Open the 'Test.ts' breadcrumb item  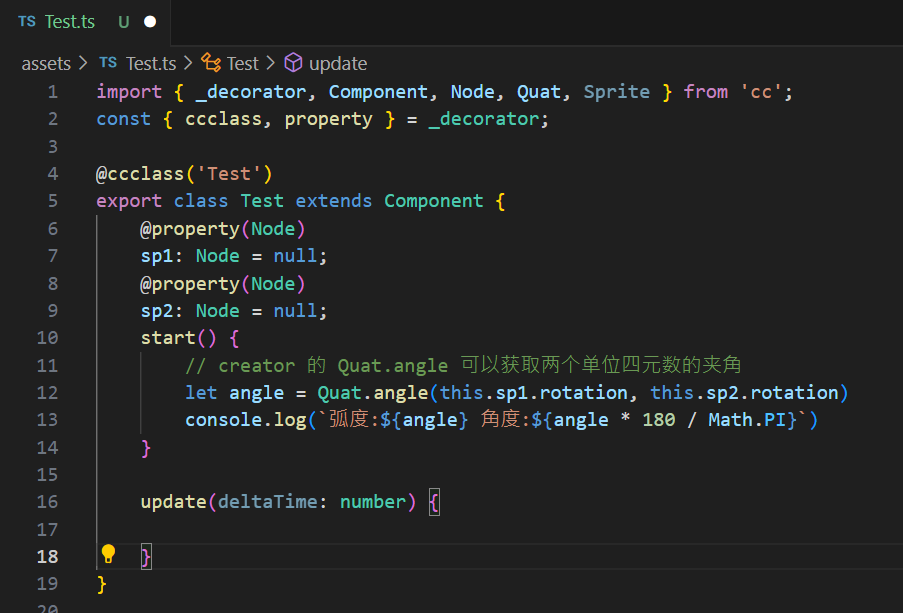click(x=151, y=63)
